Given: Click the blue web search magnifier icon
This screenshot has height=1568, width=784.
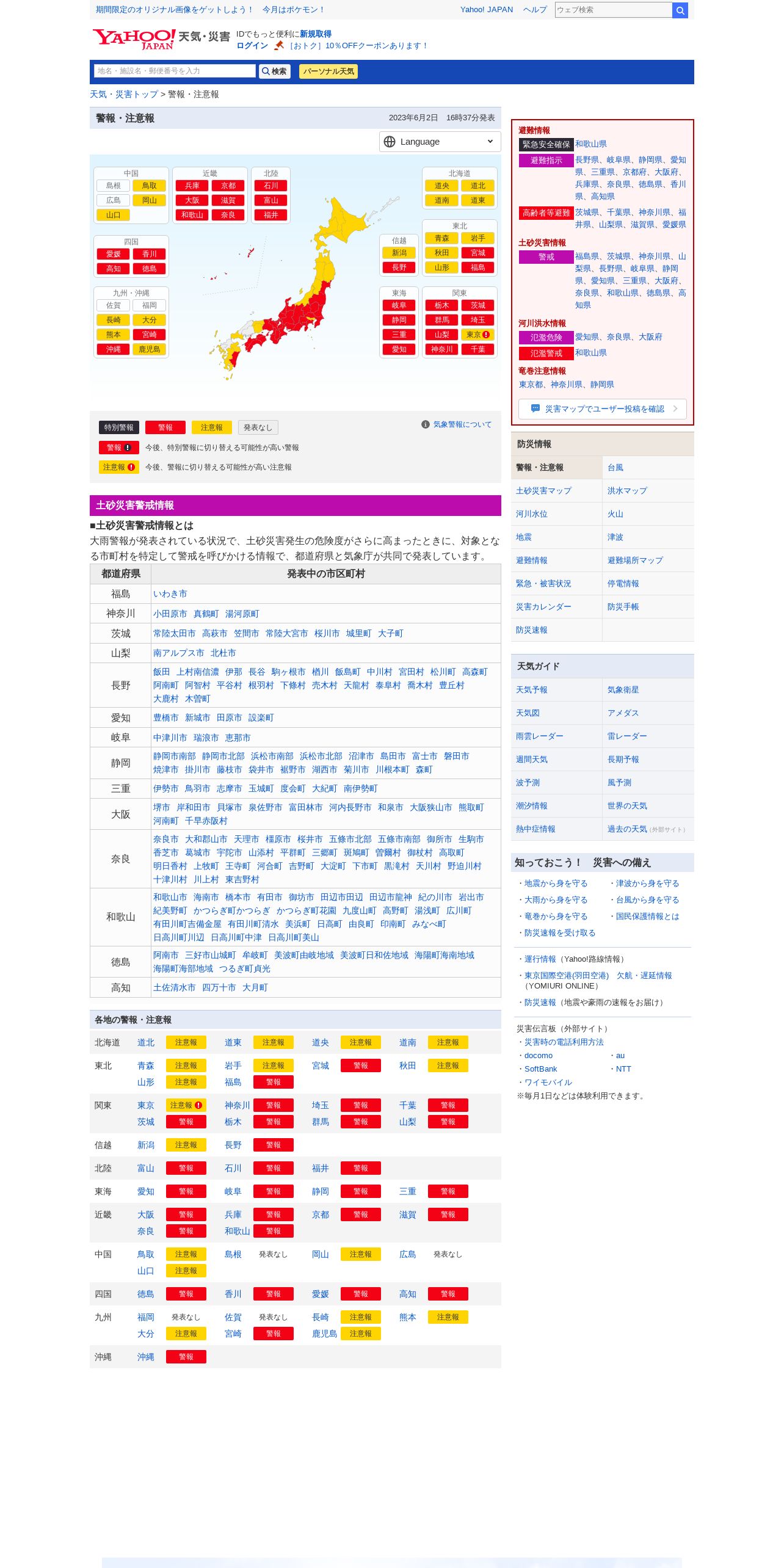Looking at the screenshot, I should coord(680,10).
